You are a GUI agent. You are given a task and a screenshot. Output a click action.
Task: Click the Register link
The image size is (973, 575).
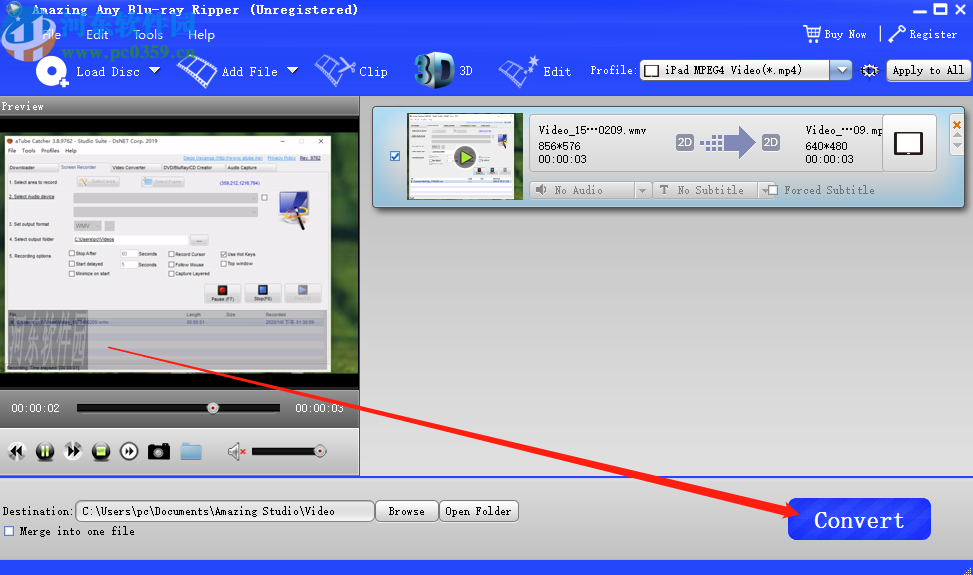click(x=923, y=34)
